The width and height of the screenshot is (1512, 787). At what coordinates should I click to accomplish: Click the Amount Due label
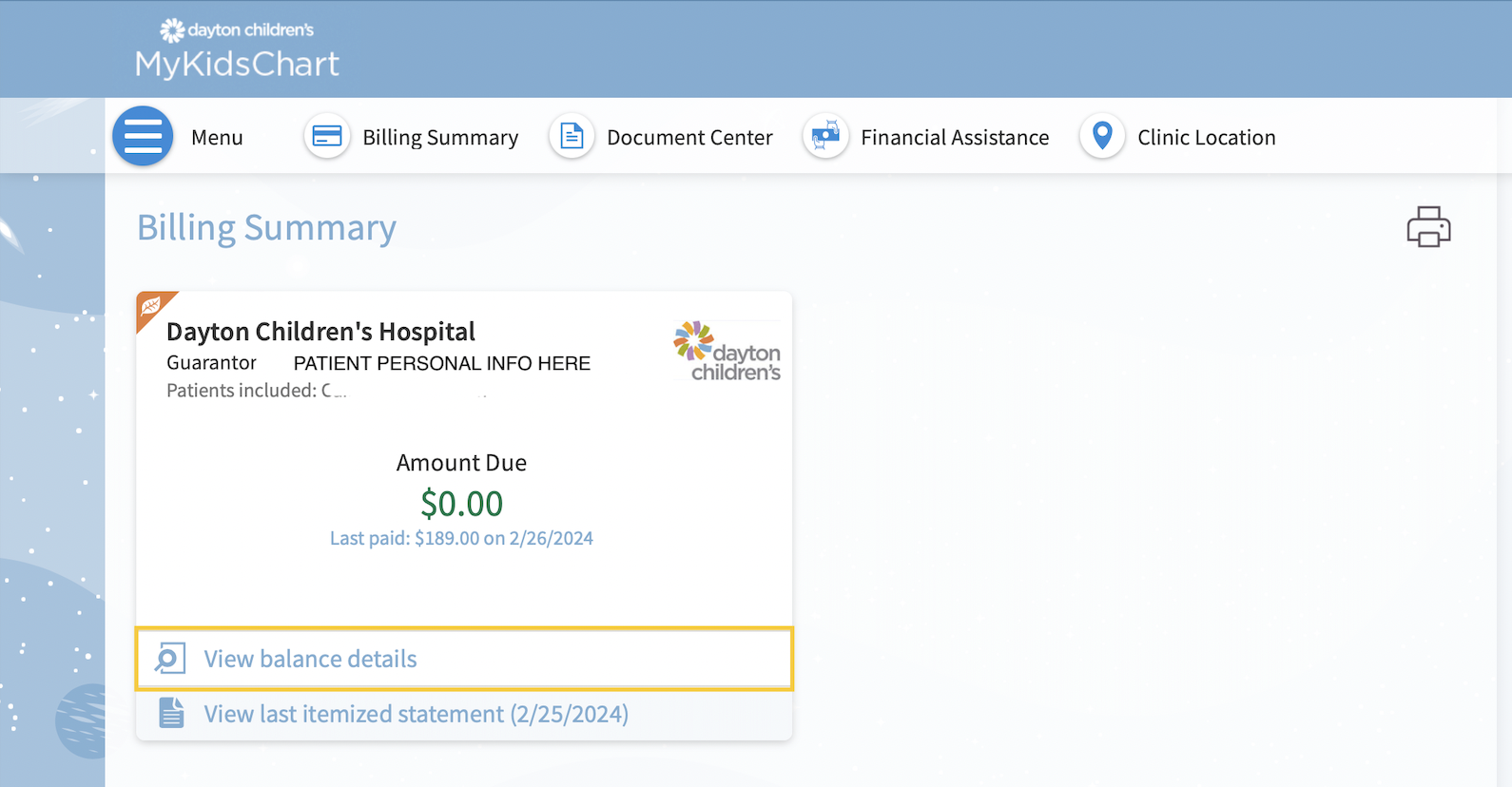[461, 463]
